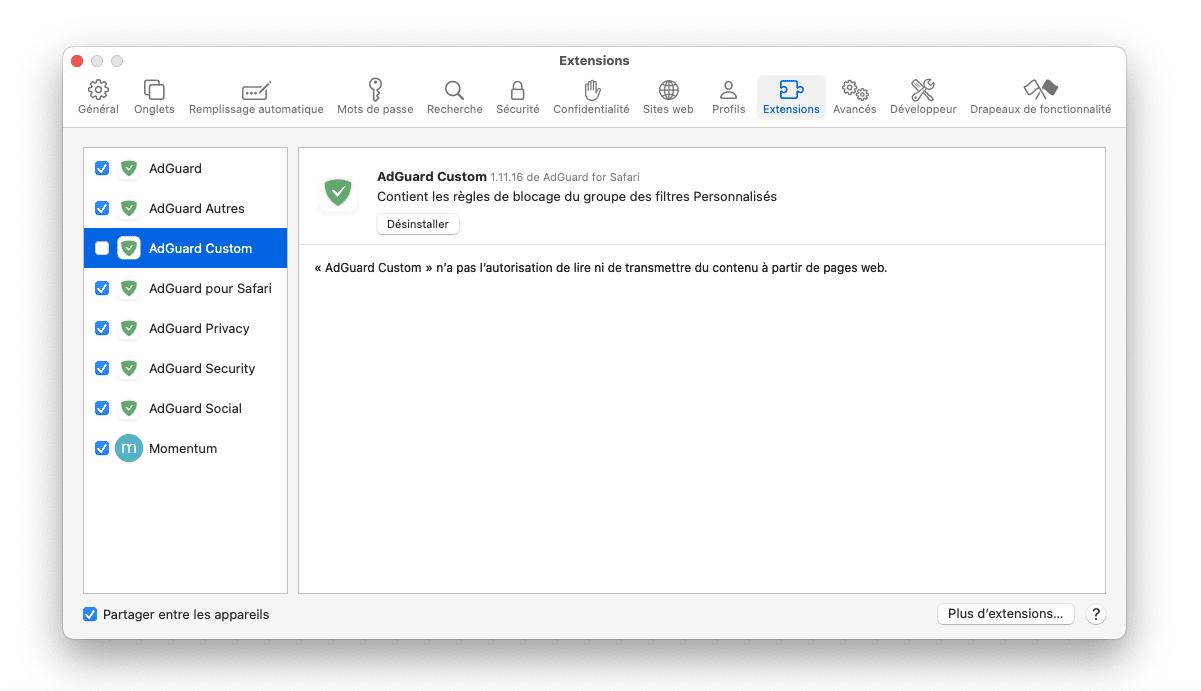Image resolution: width=1201 pixels, height=691 pixels.
Task: Open the Confidentialité tab
Action: [591, 97]
